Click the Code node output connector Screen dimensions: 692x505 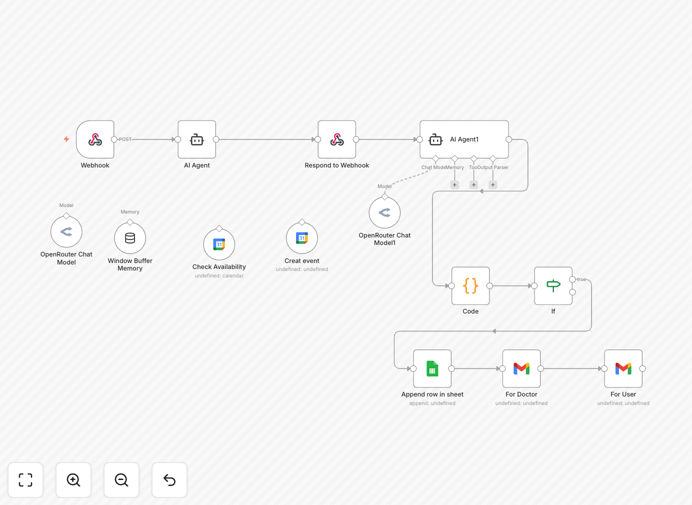(489, 286)
